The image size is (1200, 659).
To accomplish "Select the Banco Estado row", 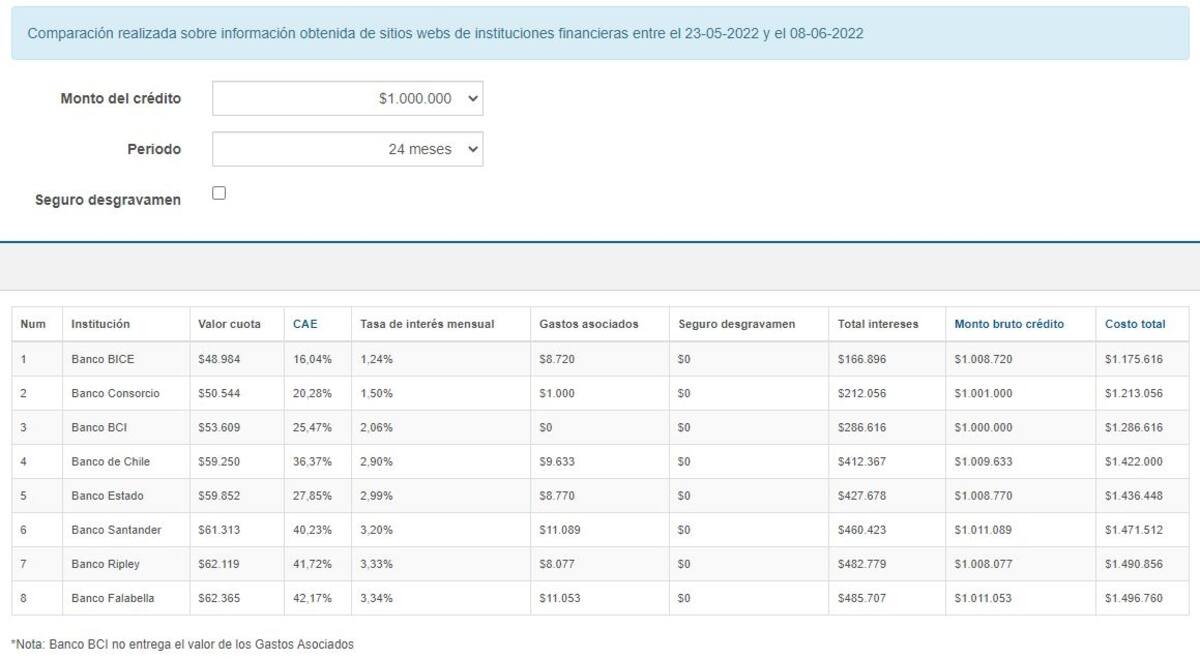I will coord(600,495).
